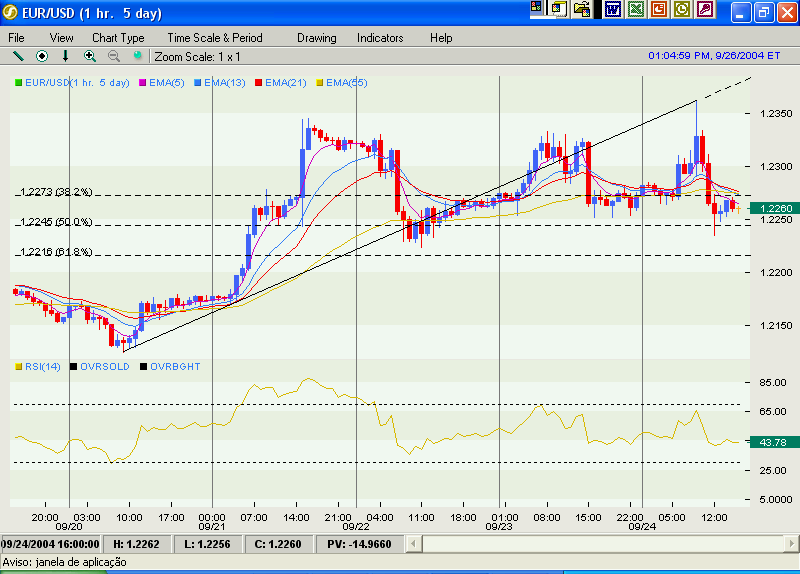Click the H: 1.2262 status field
This screenshot has height=574, width=800.
point(136,544)
